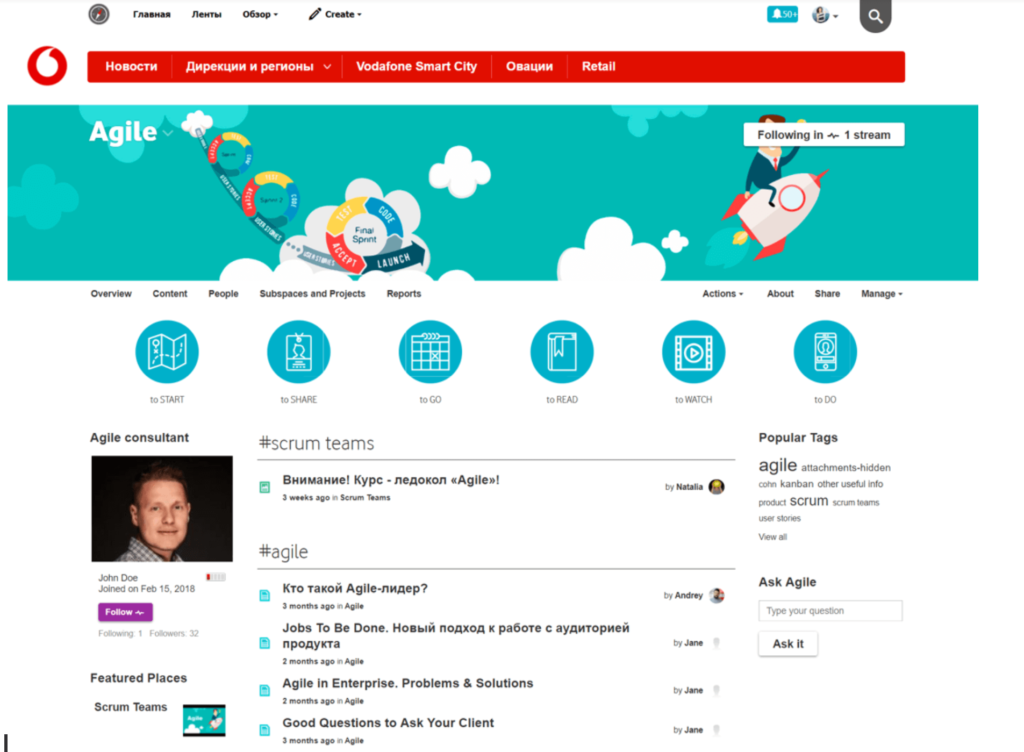The image size is (1024, 752).
Task: Open the Manage dropdown menu
Action: [x=881, y=294]
